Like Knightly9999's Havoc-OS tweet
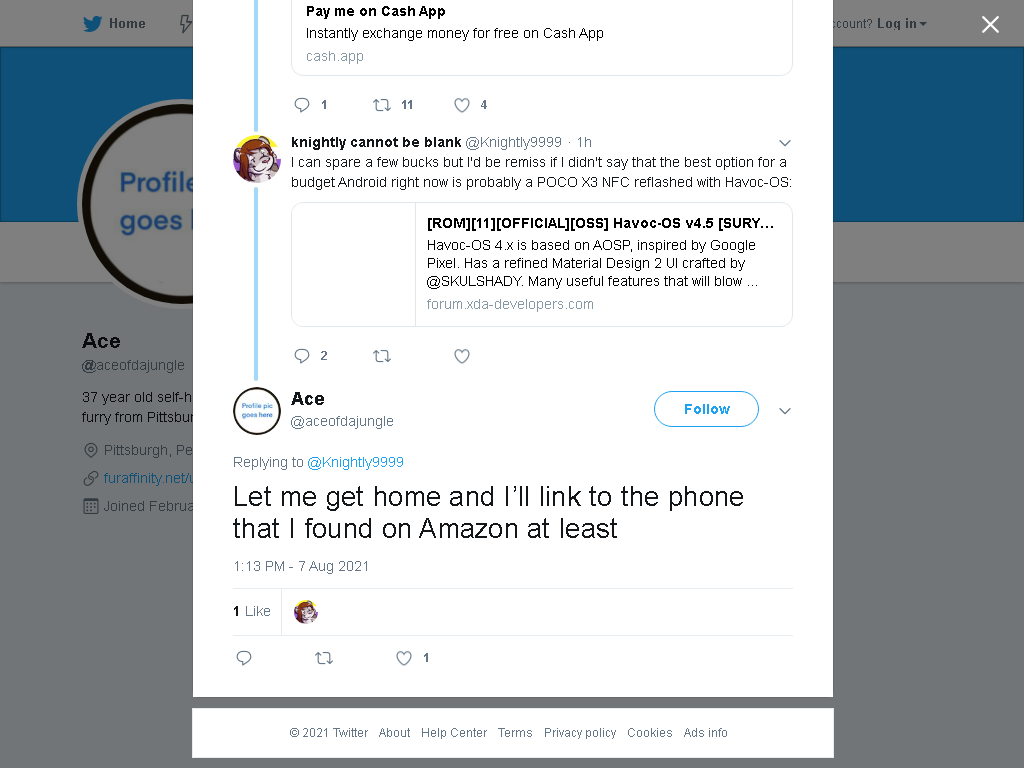The image size is (1024, 768). coord(462,356)
